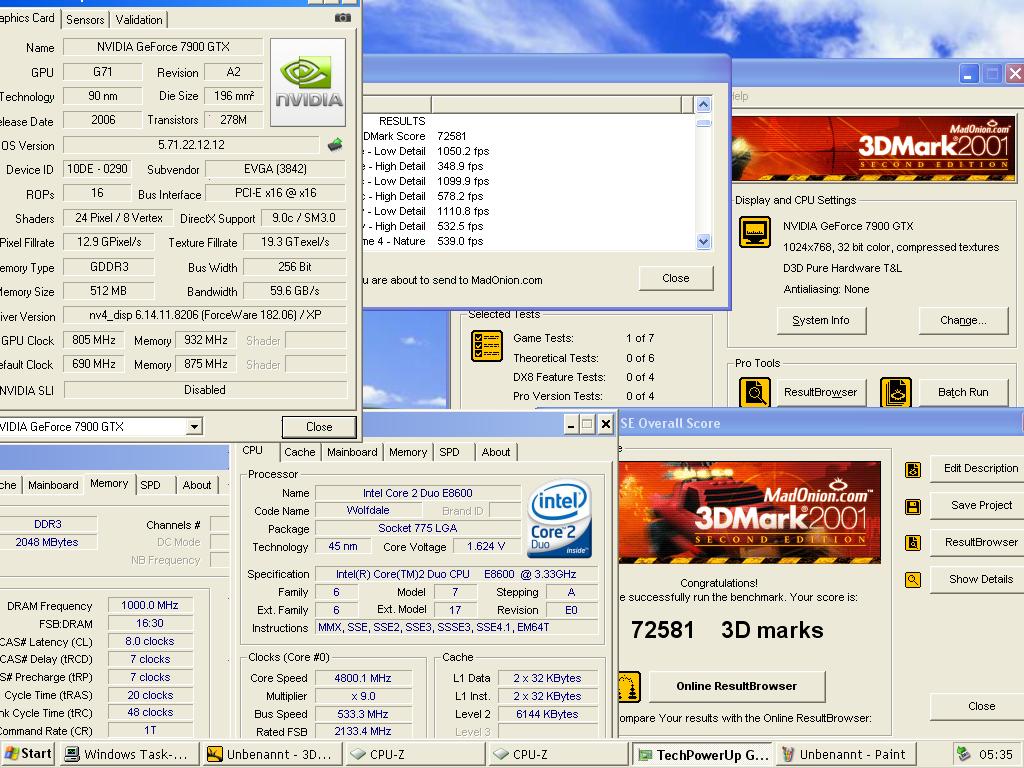
Task: Click Close in the 3DMark results dialog
Action: tap(676, 278)
